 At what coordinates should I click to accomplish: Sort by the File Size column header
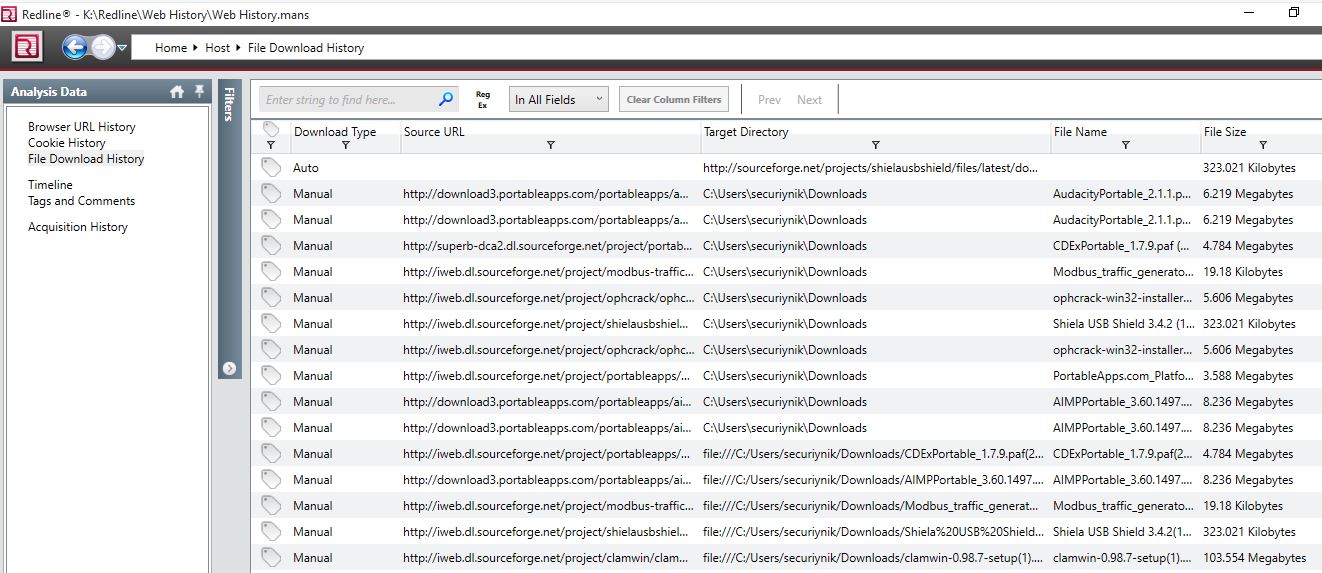[1225, 132]
